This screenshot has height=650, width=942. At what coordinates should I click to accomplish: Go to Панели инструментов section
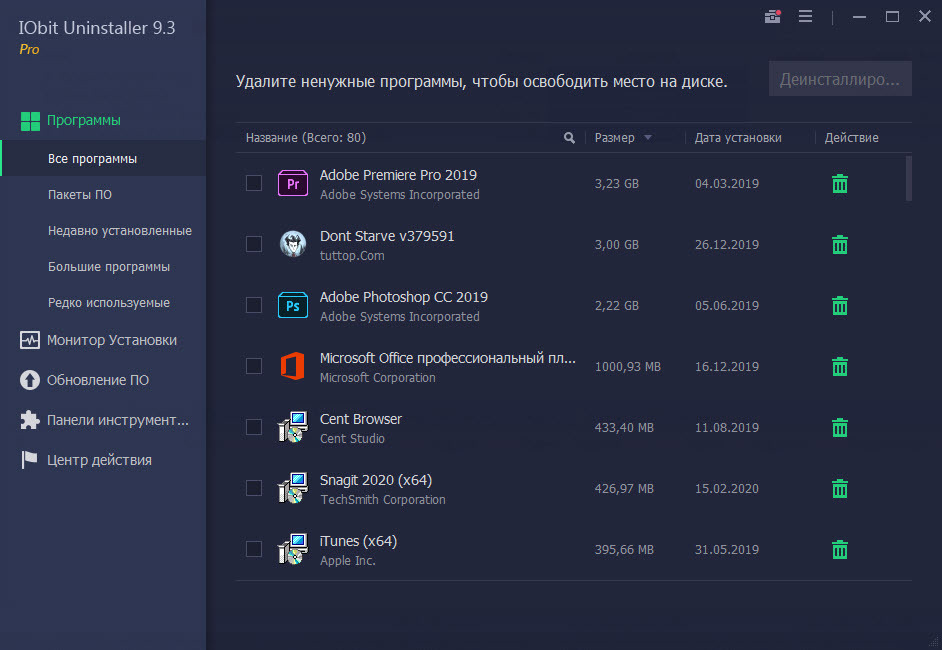point(118,420)
